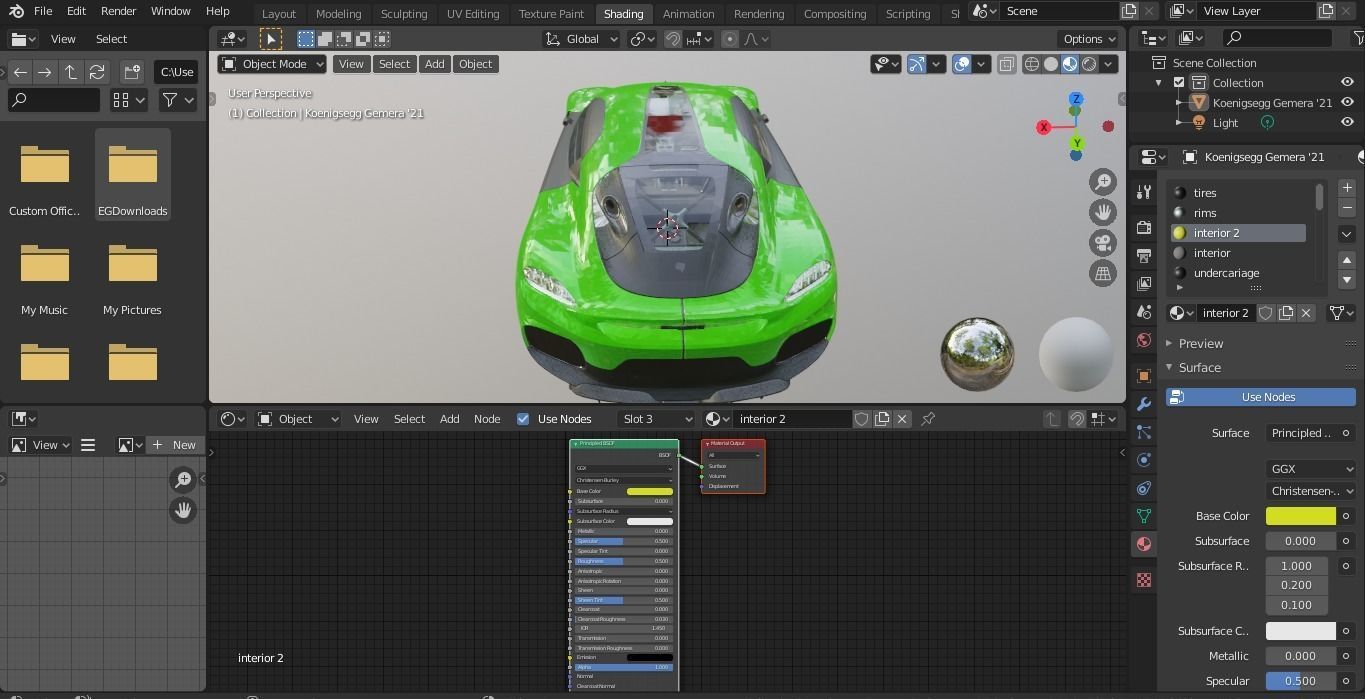1365x699 pixels.
Task: Open the Physics properties tab
Action: coord(1144,460)
